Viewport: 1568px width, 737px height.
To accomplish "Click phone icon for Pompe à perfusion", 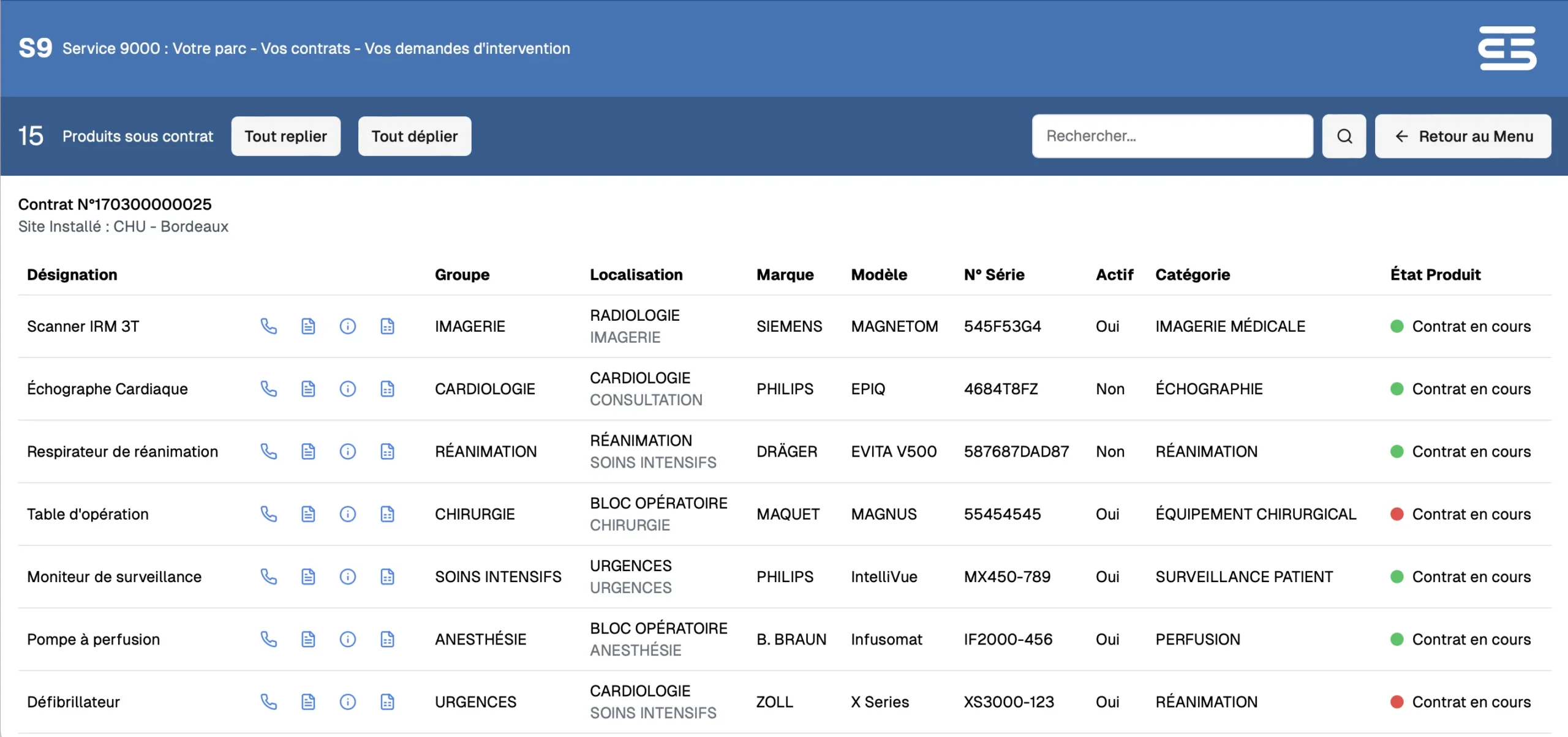I will [x=268, y=639].
